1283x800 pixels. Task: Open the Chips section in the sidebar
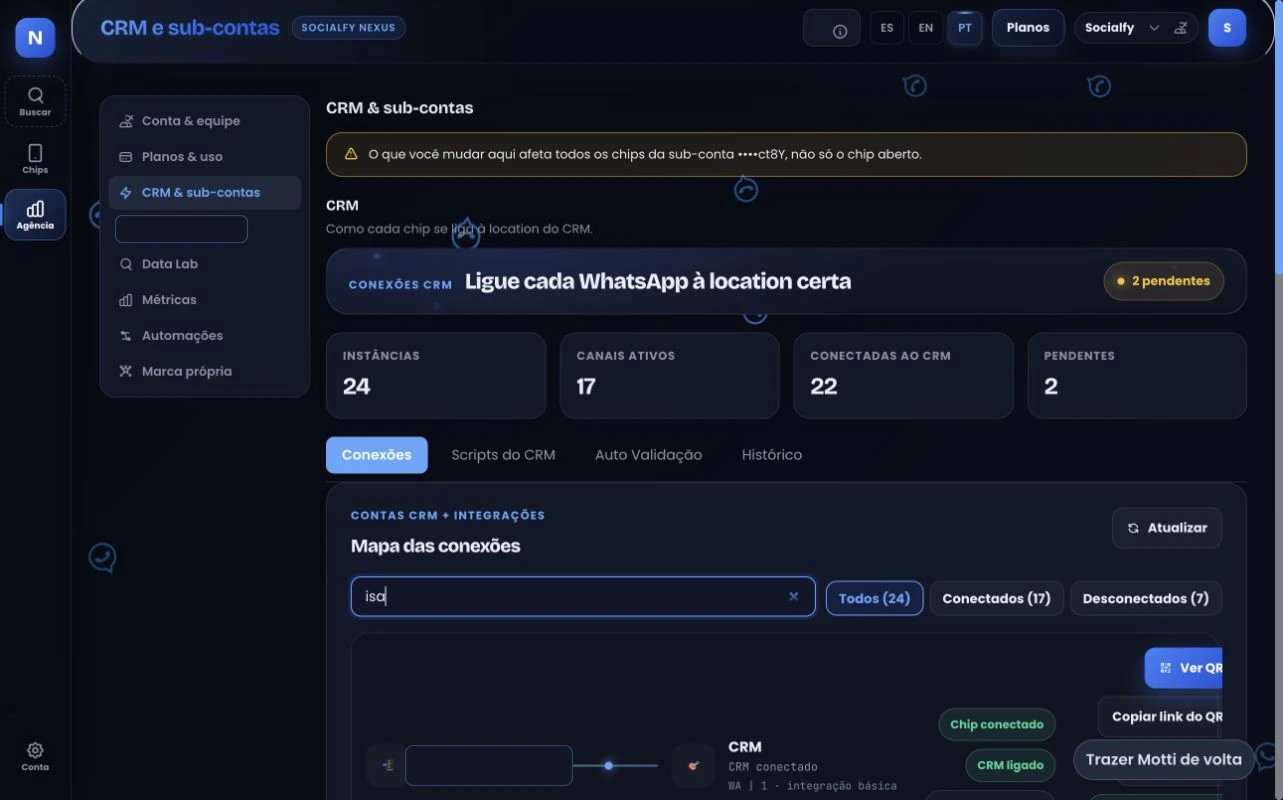tap(35, 158)
